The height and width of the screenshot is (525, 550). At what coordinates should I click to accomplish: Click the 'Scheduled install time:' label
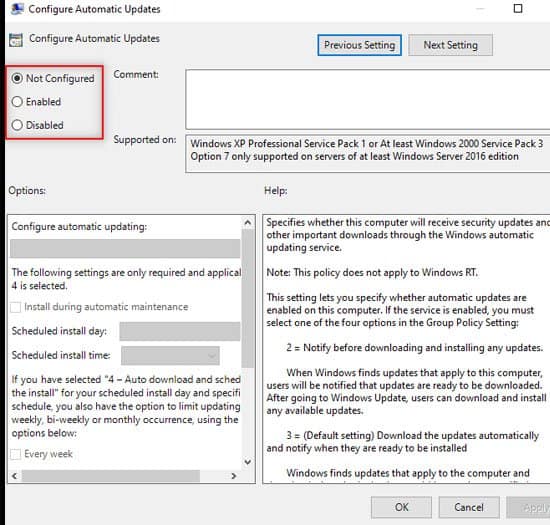click(61, 355)
